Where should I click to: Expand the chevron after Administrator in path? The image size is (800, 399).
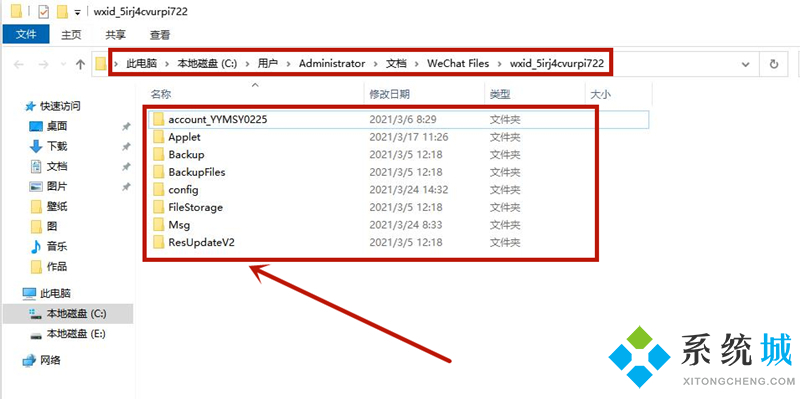[x=376, y=64]
